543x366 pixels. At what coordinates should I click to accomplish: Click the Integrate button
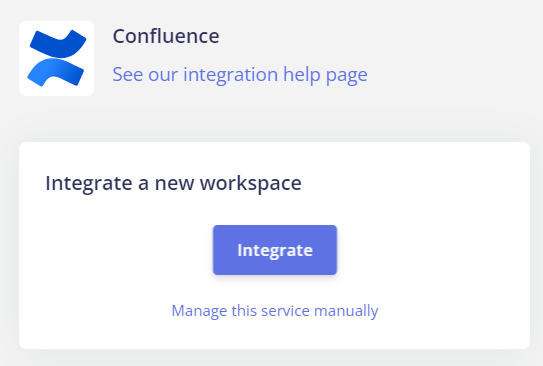coord(275,250)
